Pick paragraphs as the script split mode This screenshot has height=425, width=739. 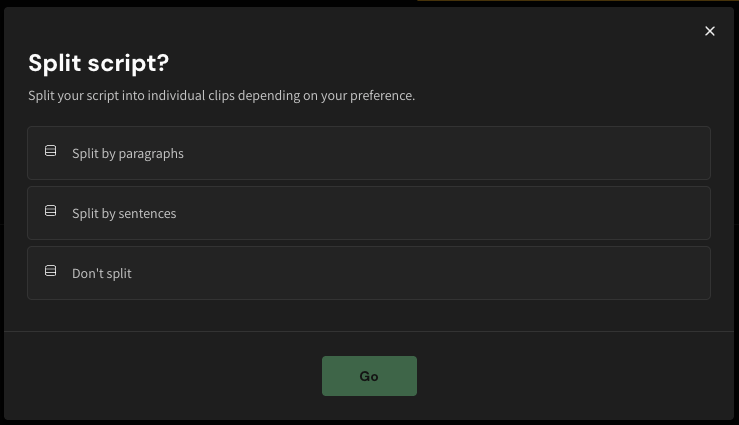(x=368, y=153)
